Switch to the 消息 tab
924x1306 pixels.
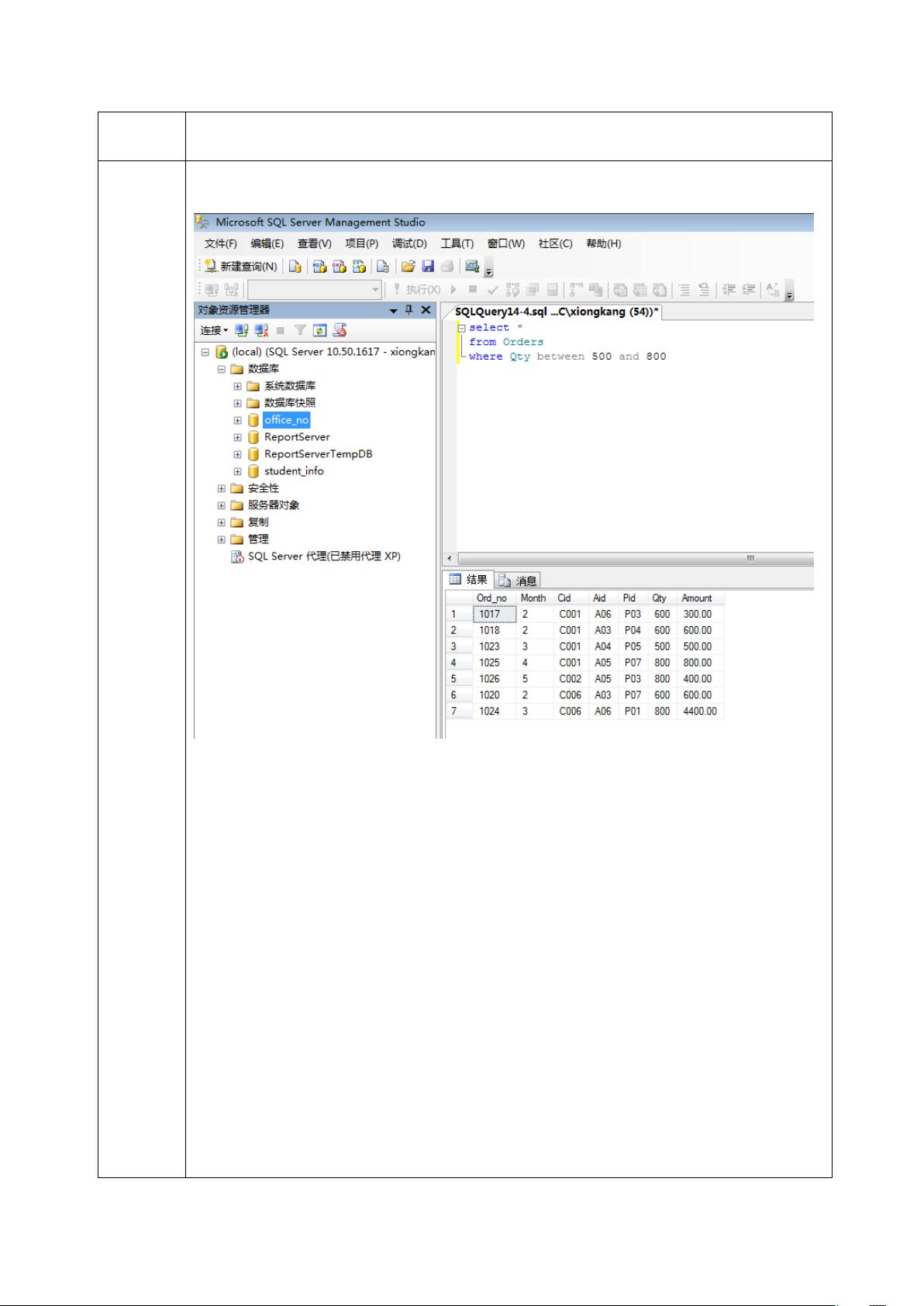518,581
